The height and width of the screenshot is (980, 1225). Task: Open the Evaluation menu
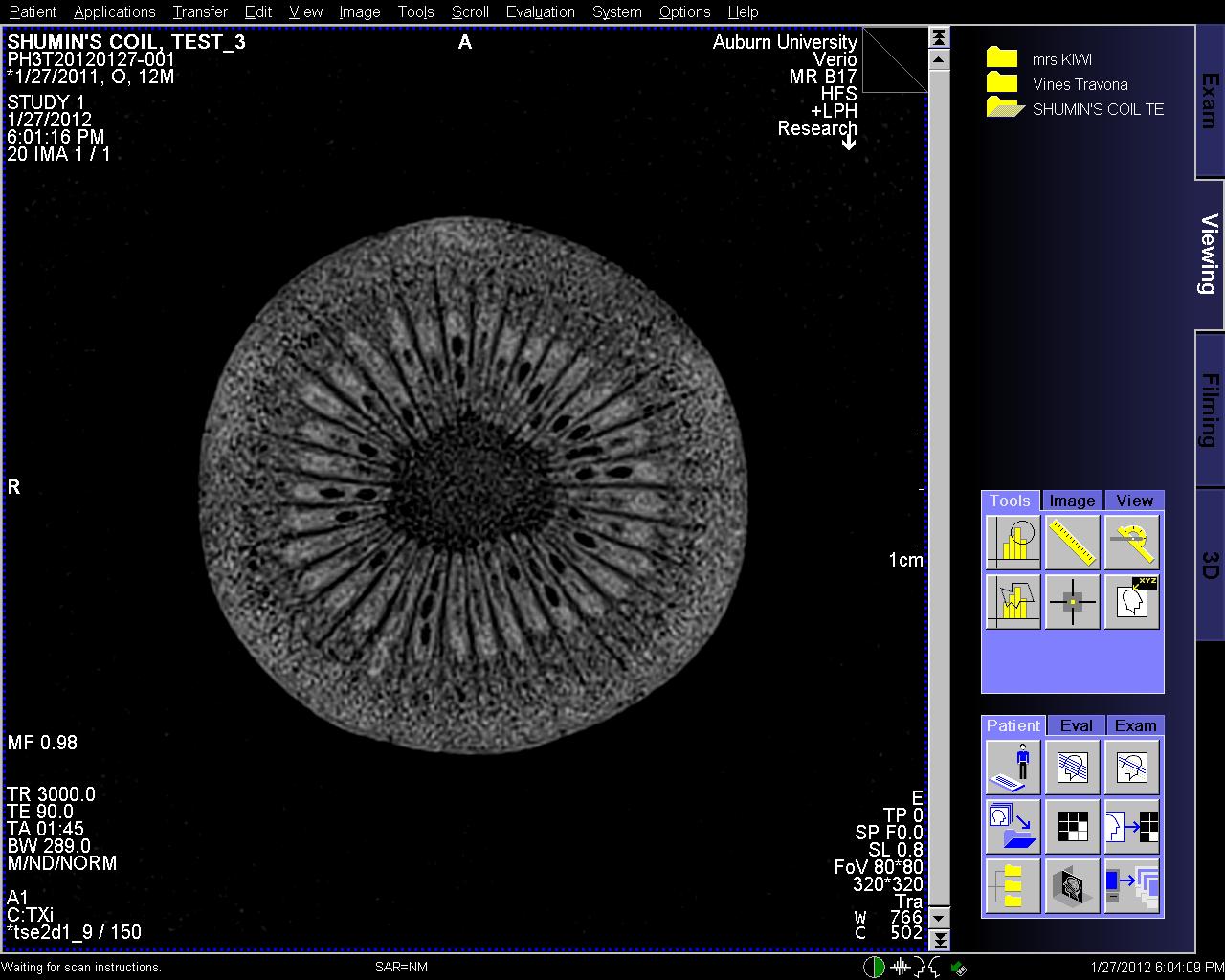(x=541, y=11)
